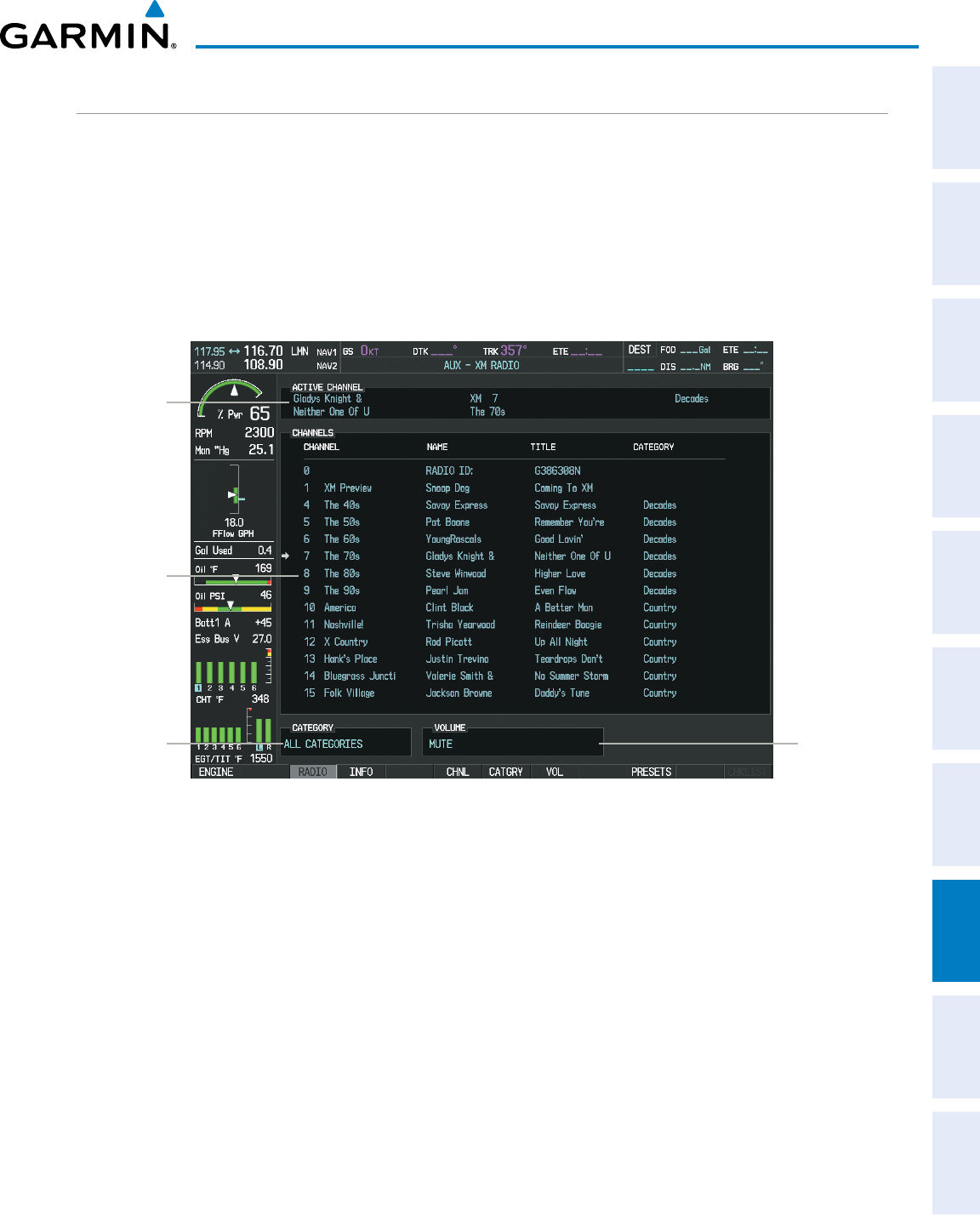
Task: Click artist Pat Boone
Action: 447,522
